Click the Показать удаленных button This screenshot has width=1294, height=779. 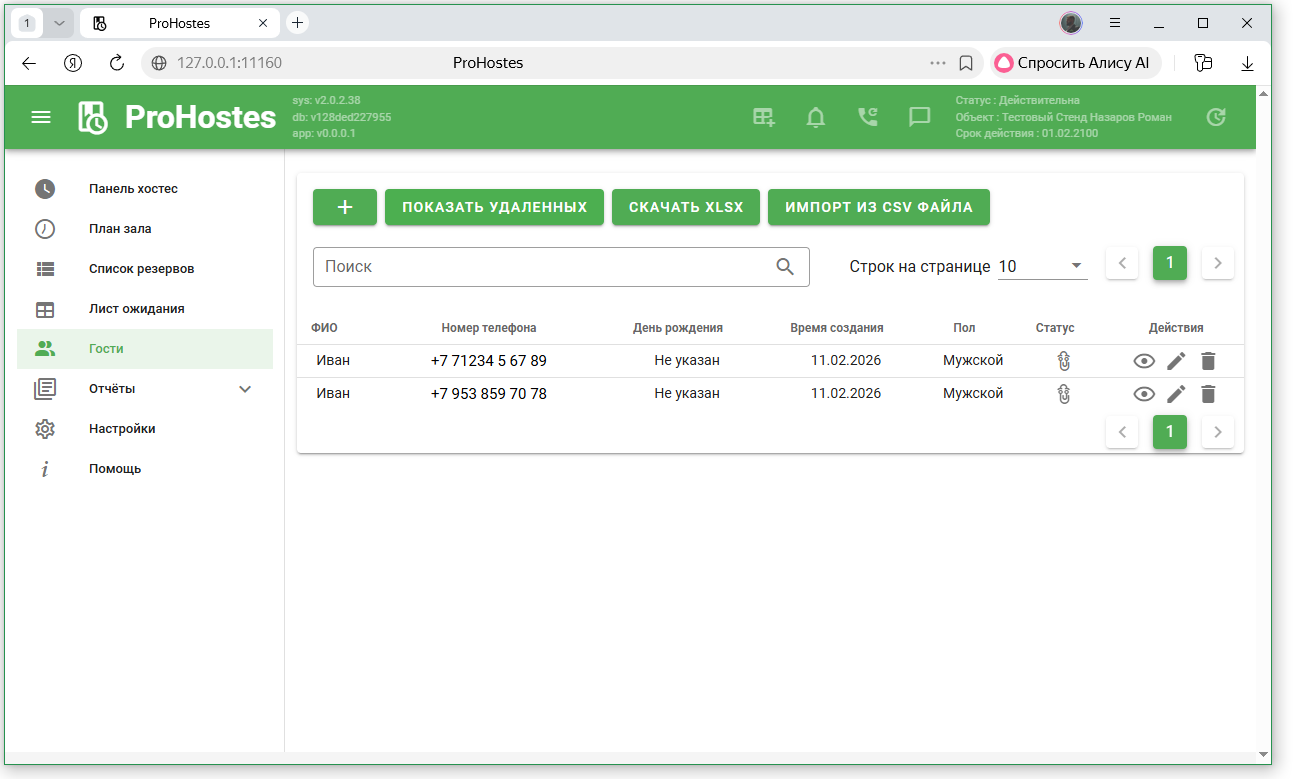[x=494, y=207]
